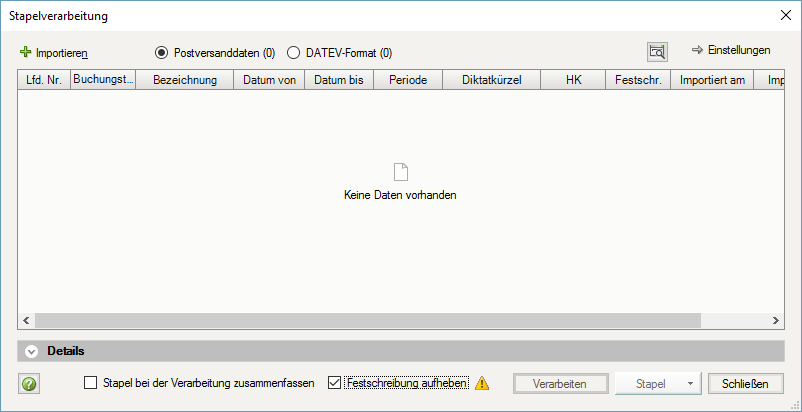Open the preview magnifier icon button
This screenshot has width=802, height=412.
tap(657, 52)
